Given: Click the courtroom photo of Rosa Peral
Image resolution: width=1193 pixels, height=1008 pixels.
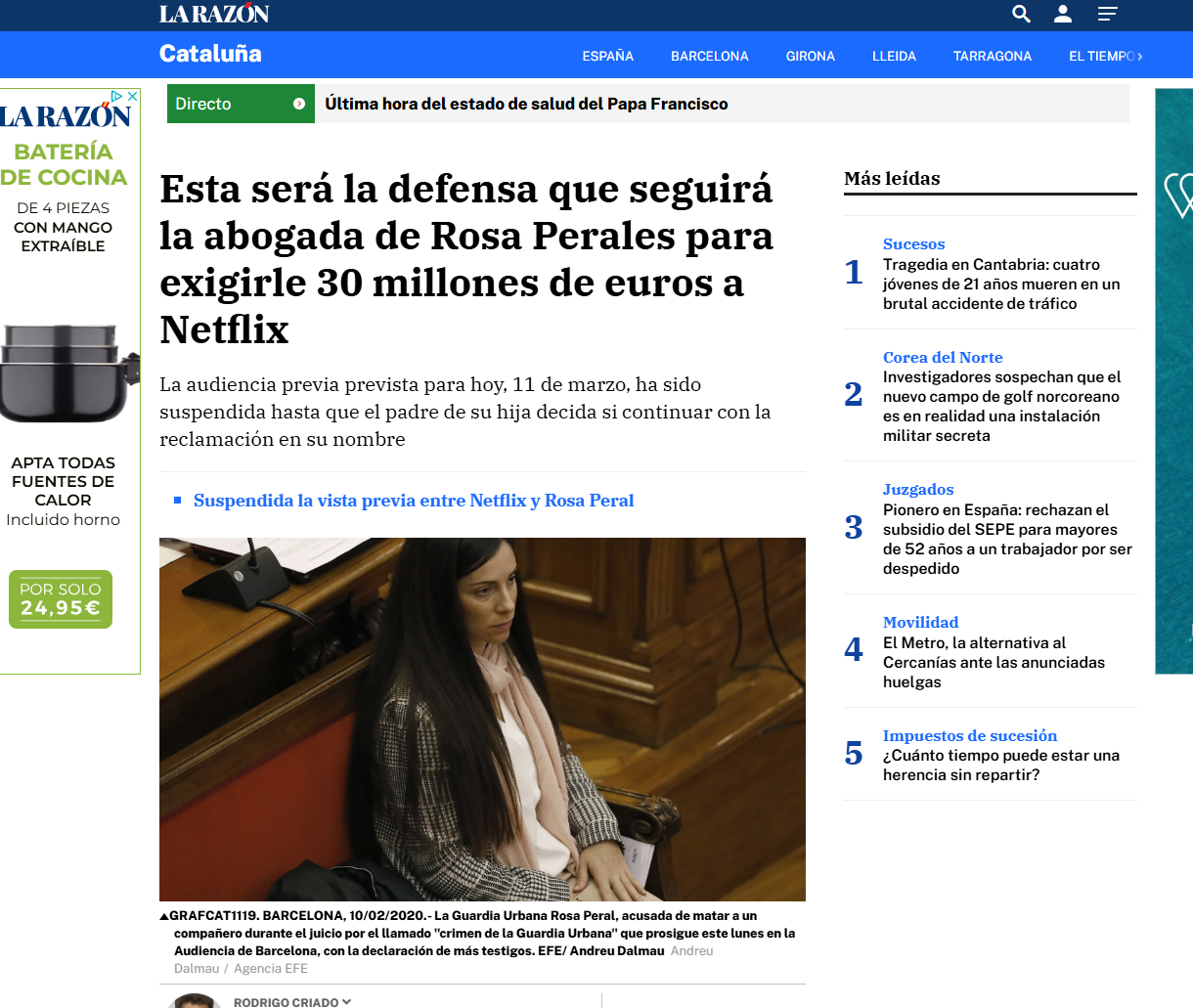Looking at the screenshot, I should click(482, 719).
